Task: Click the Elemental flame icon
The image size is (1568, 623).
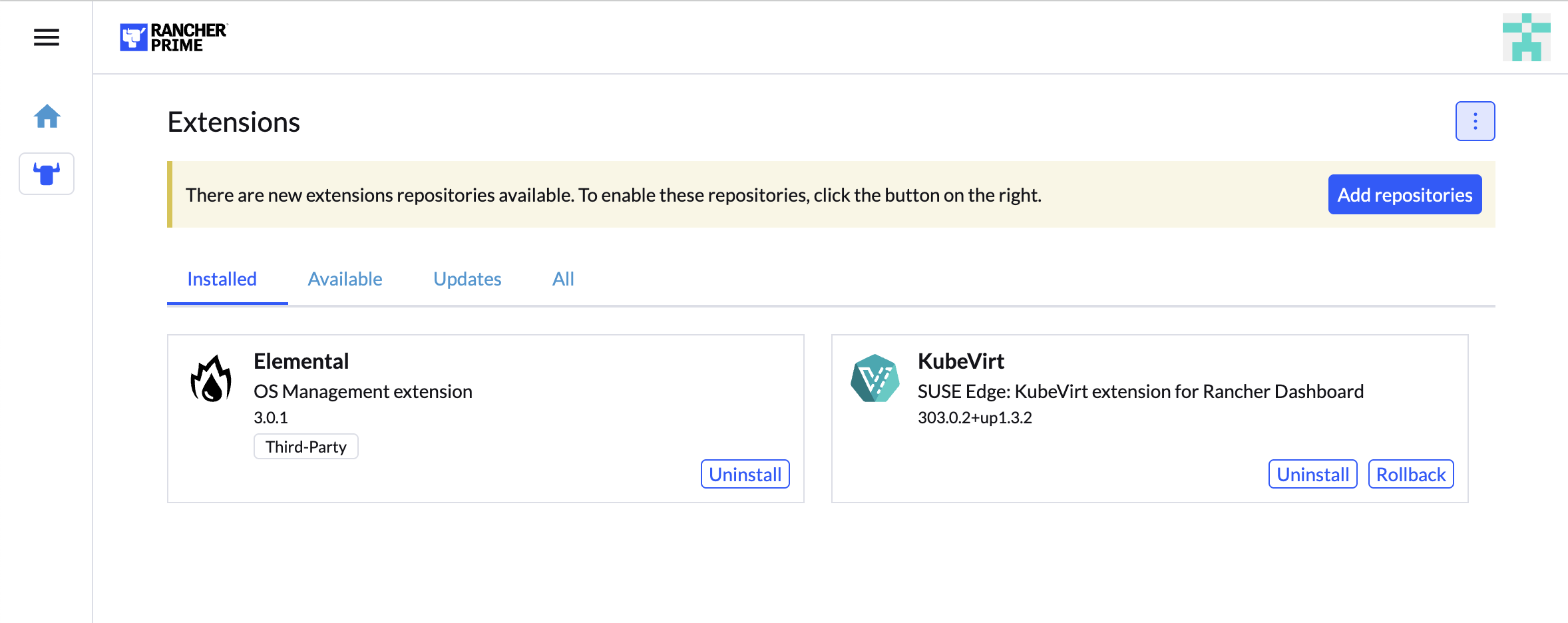Action: point(211,379)
